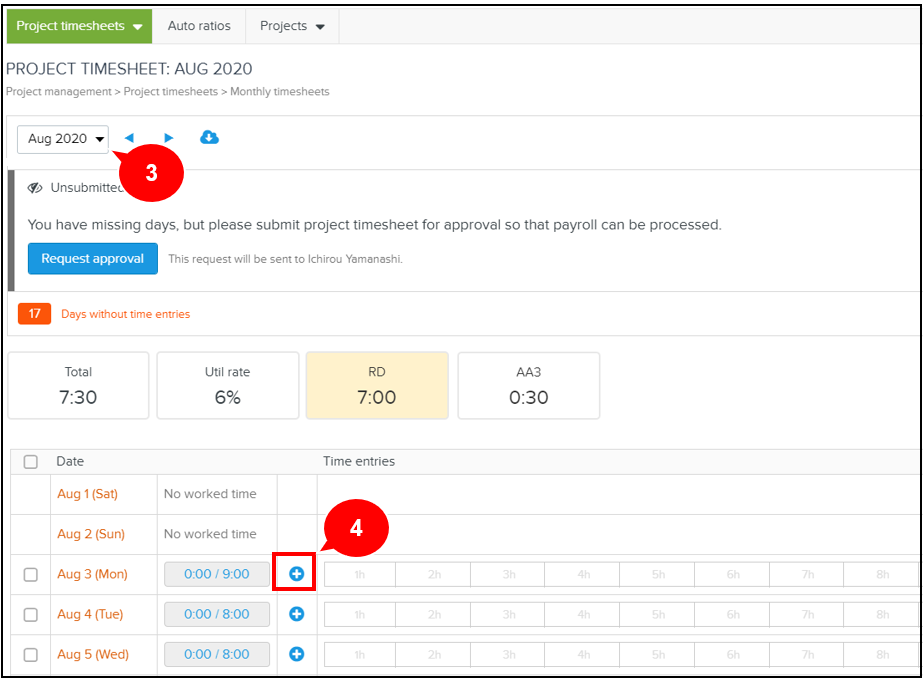The width and height of the screenshot is (923, 681).
Task: Select the RD 7:00 summary card
Action: click(376, 385)
